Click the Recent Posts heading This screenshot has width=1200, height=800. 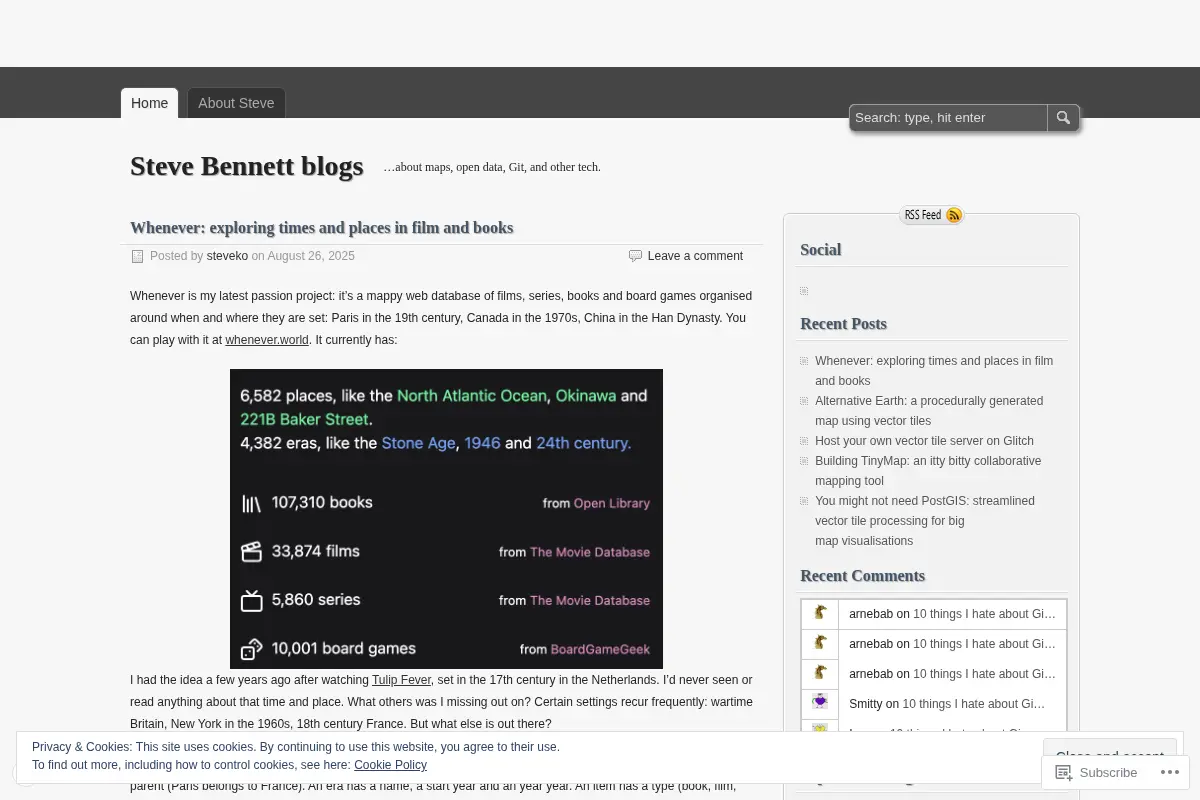pos(843,324)
